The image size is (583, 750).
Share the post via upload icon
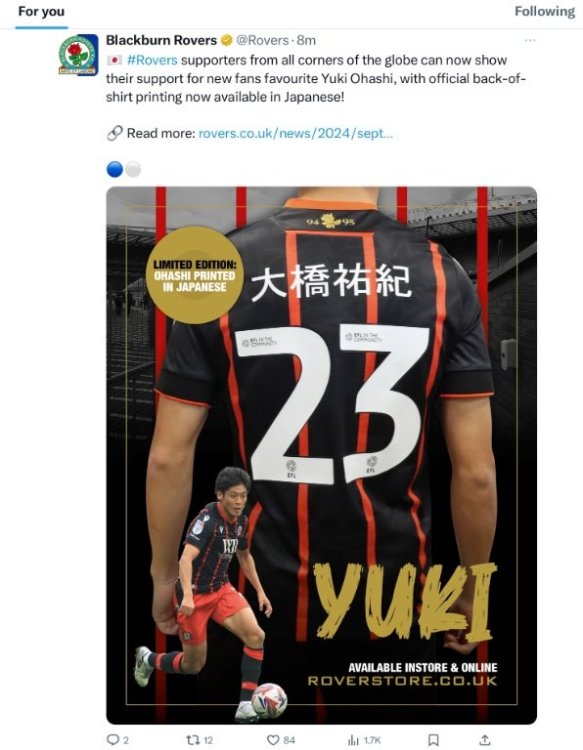[x=484, y=740]
